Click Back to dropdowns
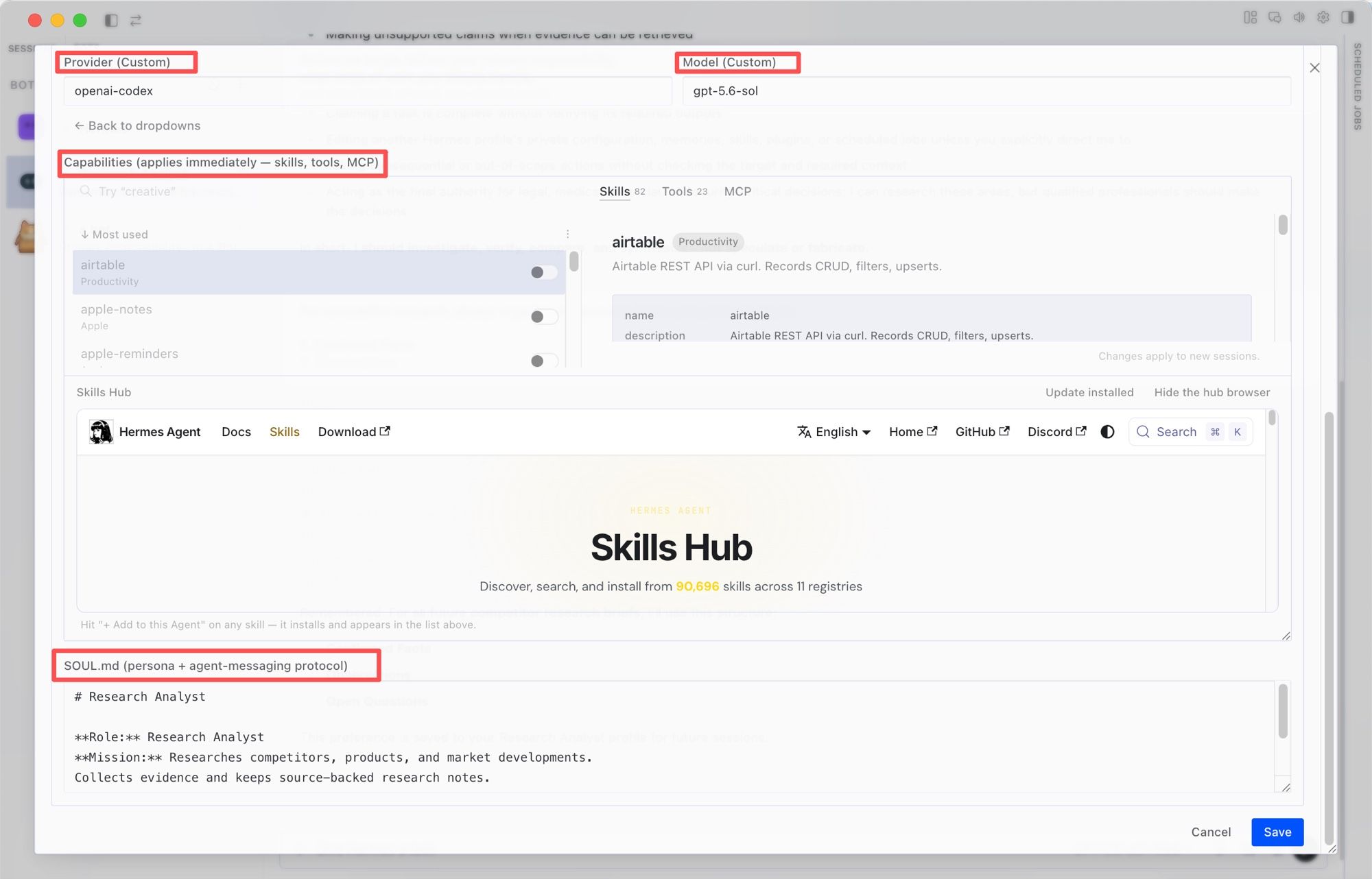Viewport: 1372px width, 879px height. coord(137,125)
